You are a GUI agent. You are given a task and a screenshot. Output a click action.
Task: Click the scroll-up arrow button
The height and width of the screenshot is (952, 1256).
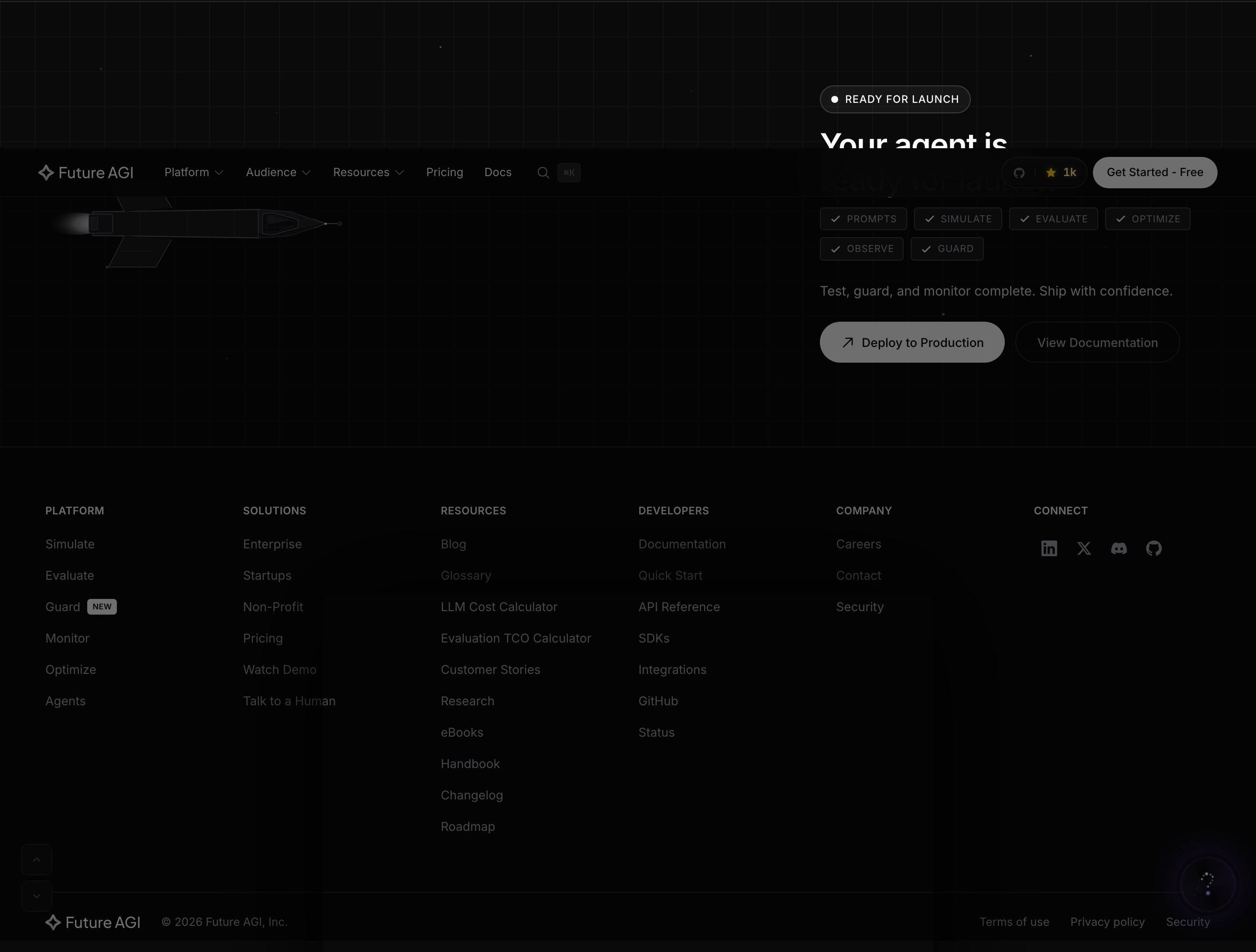pos(37,860)
